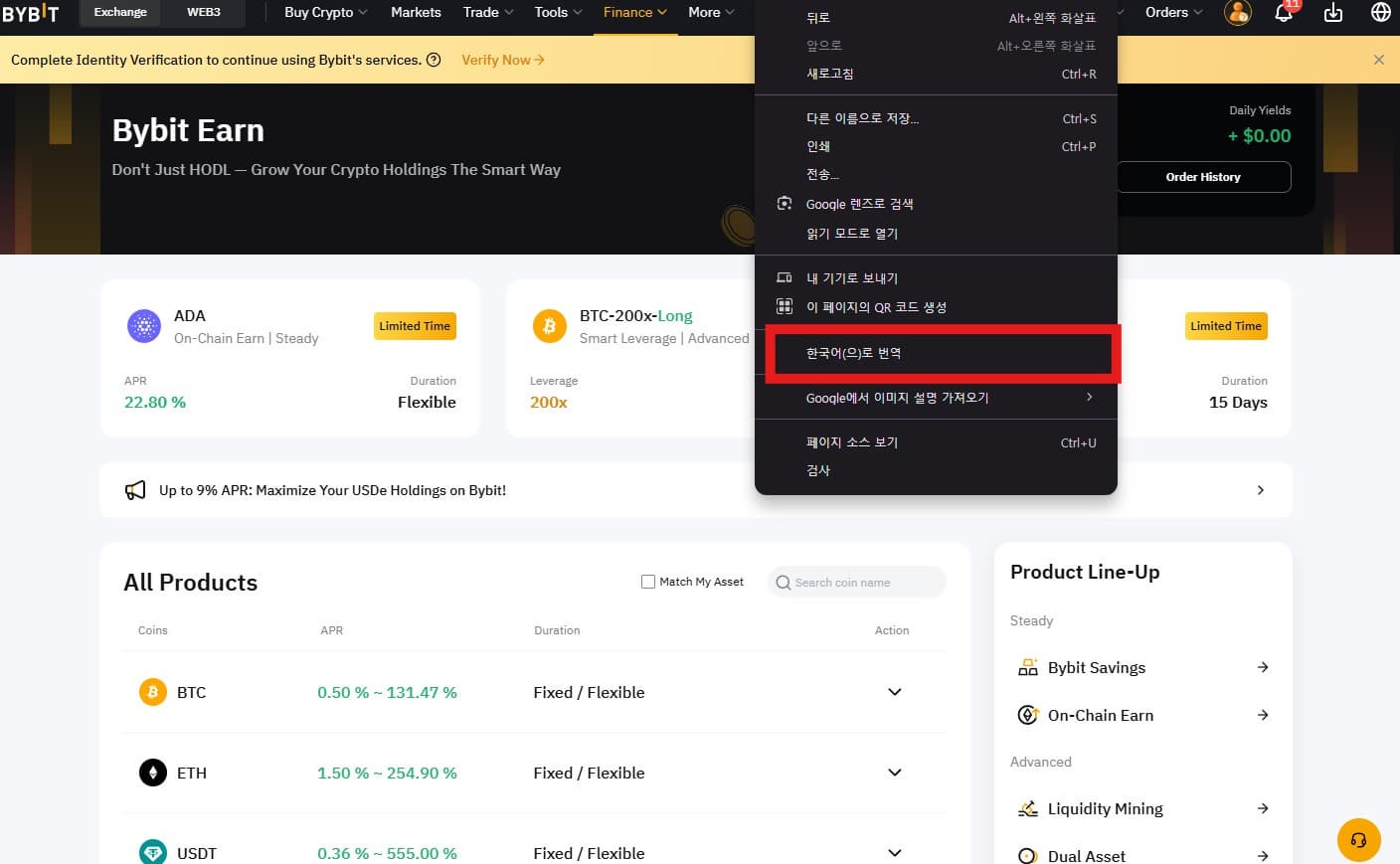Click the Google Lens search icon

pyautogui.click(x=785, y=204)
